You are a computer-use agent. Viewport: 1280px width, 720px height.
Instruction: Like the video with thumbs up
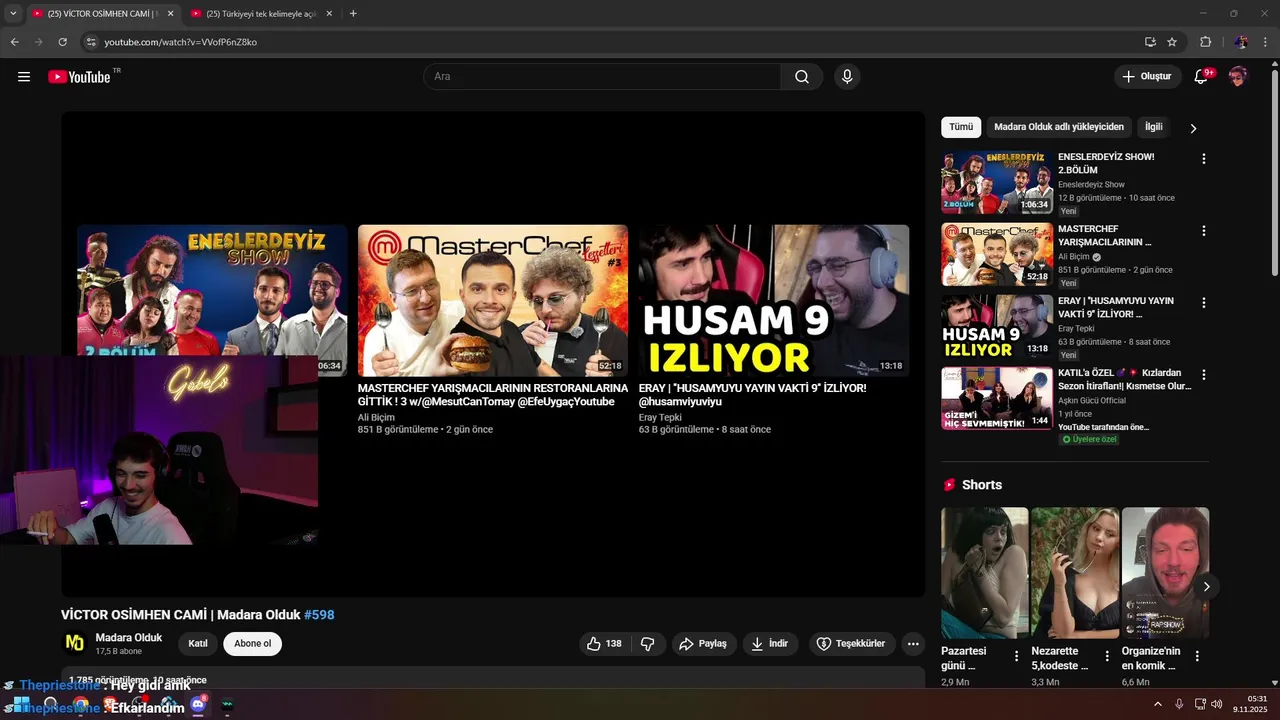pos(605,644)
